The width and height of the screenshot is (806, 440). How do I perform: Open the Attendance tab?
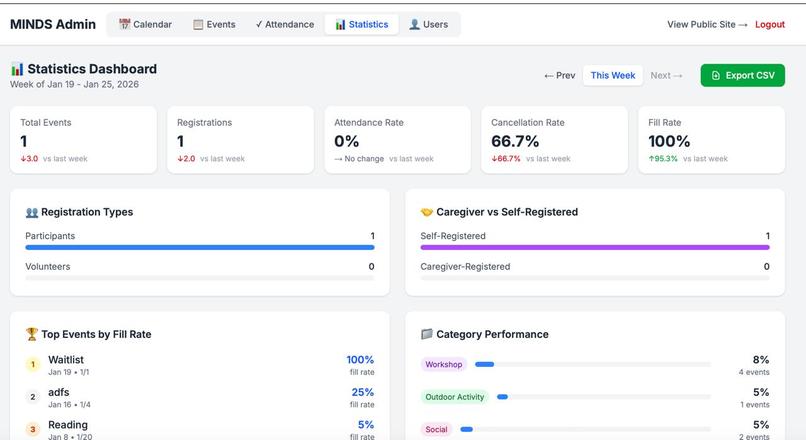(x=285, y=24)
